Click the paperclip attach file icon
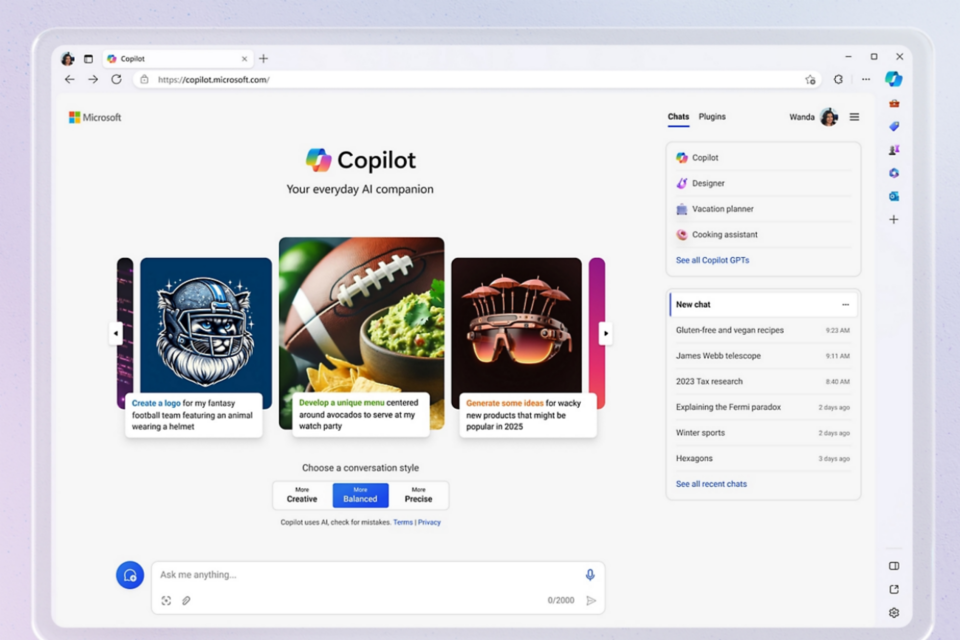 coord(186,601)
